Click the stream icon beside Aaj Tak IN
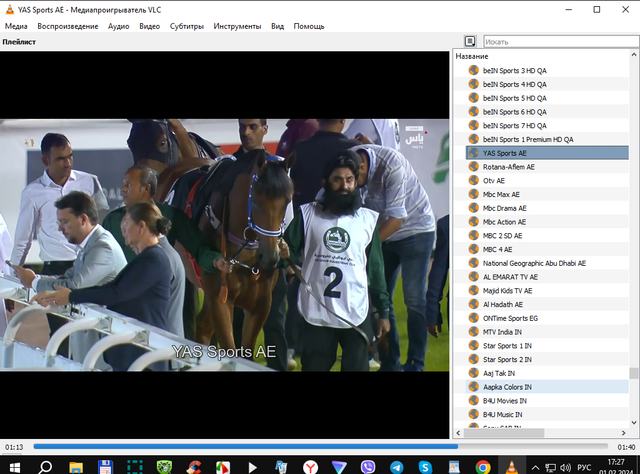The height and width of the screenshot is (474, 640). coord(473,373)
